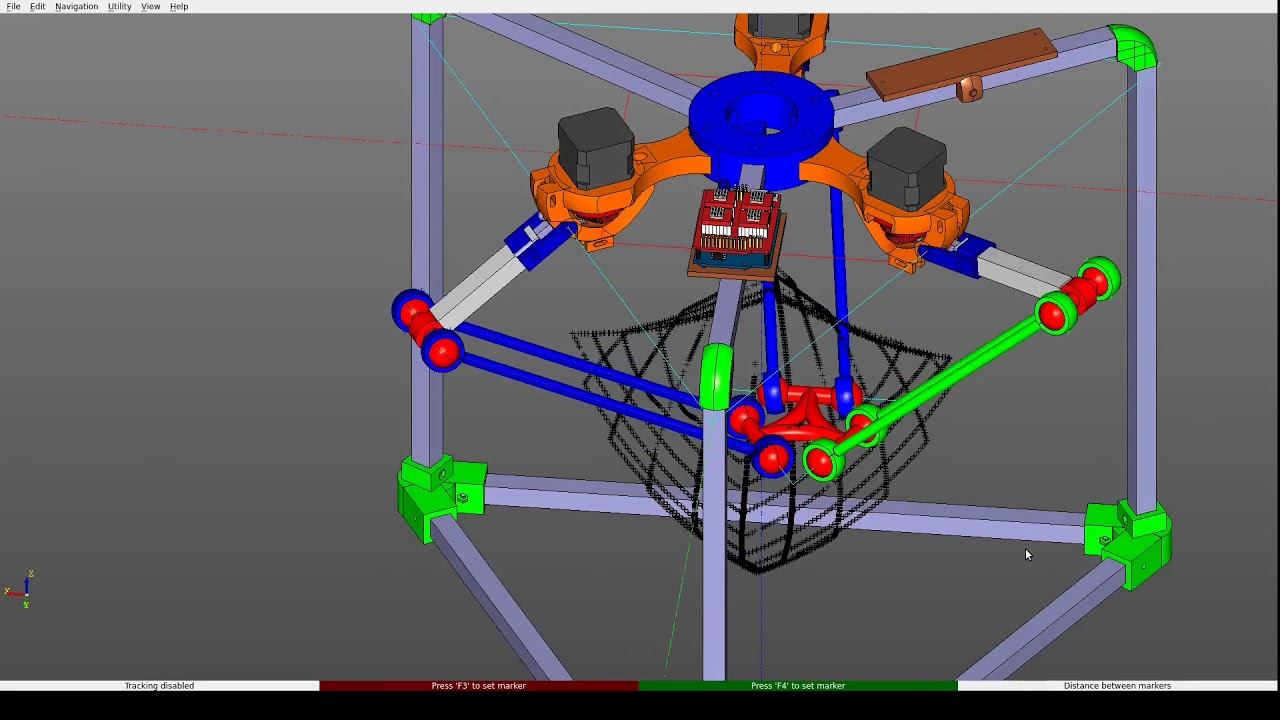Click the 'Distance between markers' status field
The image size is (1280, 720).
pos(1118,686)
